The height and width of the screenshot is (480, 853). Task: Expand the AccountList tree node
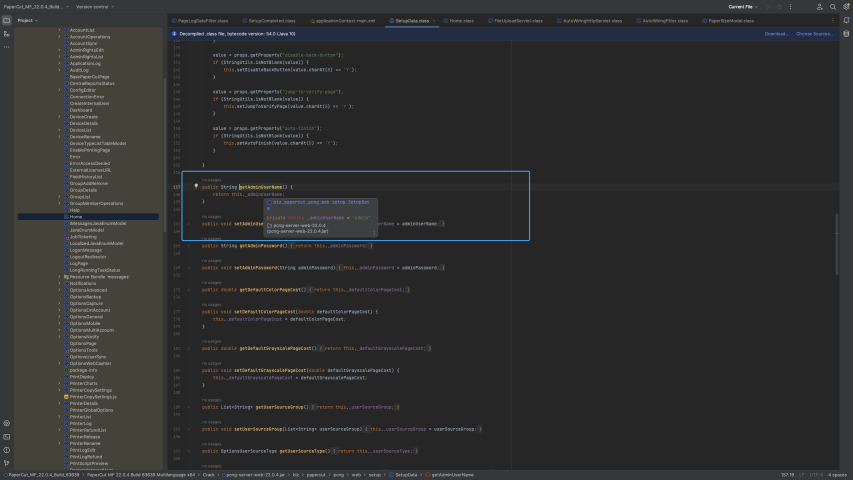pyautogui.click(x=59, y=30)
